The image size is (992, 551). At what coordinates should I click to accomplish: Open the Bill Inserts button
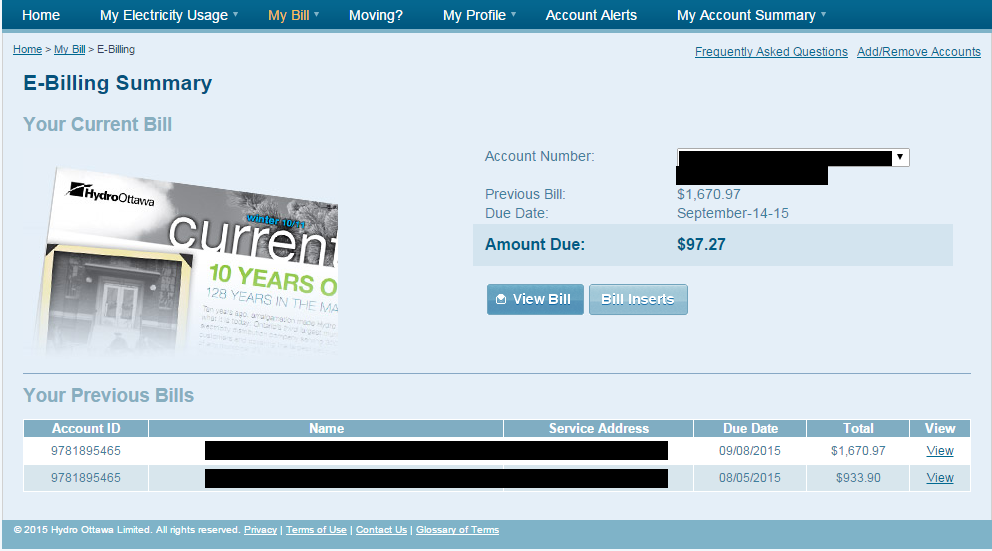pyautogui.click(x=638, y=299)
